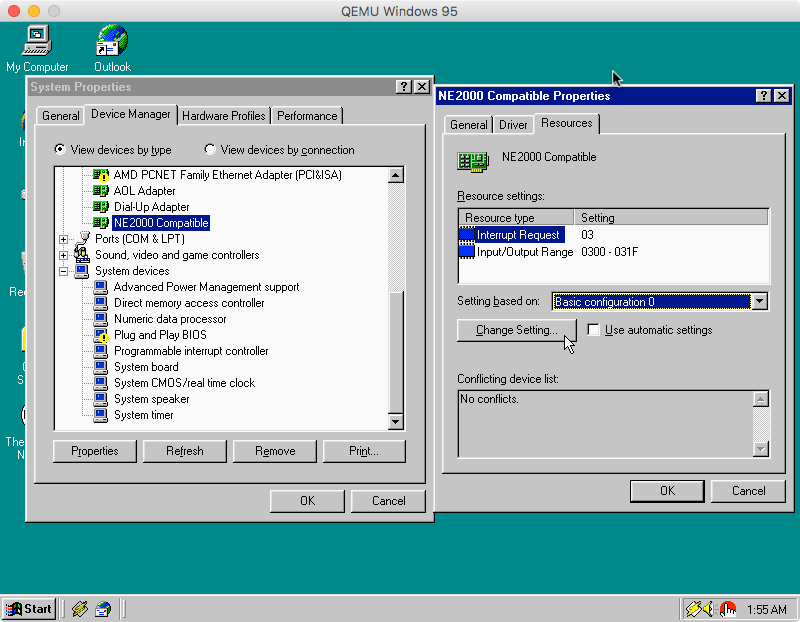Enable Use automatic settings checkbox
The image size is (800, 622).
[x=593, y=330]
